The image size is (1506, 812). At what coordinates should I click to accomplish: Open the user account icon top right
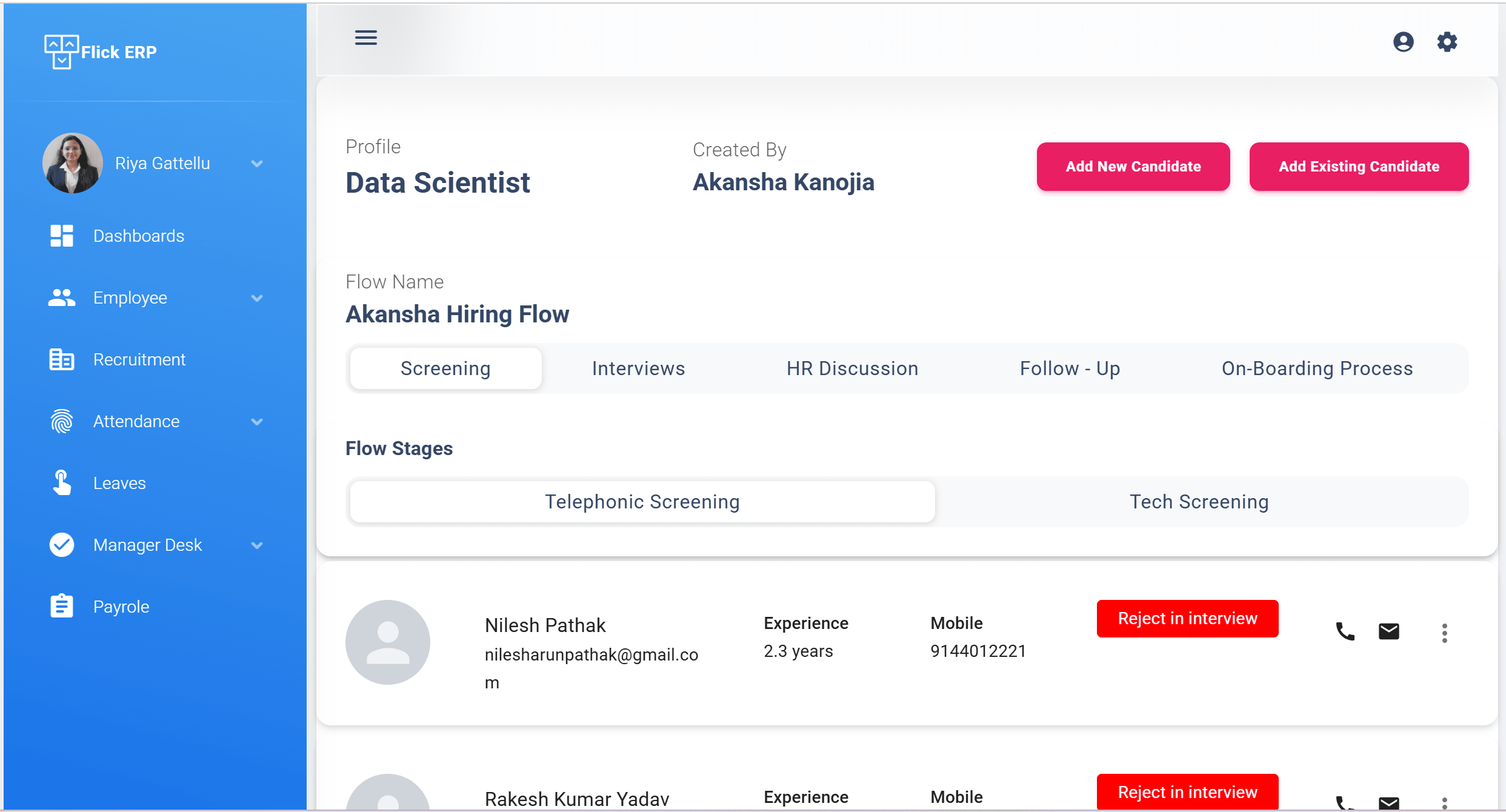coord(1403,41)
